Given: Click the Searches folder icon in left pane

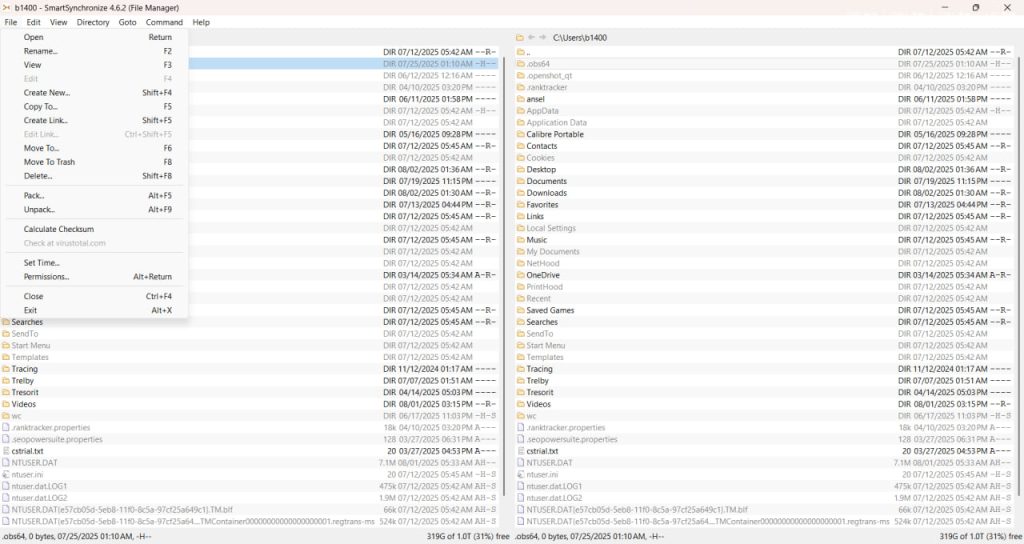Looking at the screenshot, I should point(6,323).
